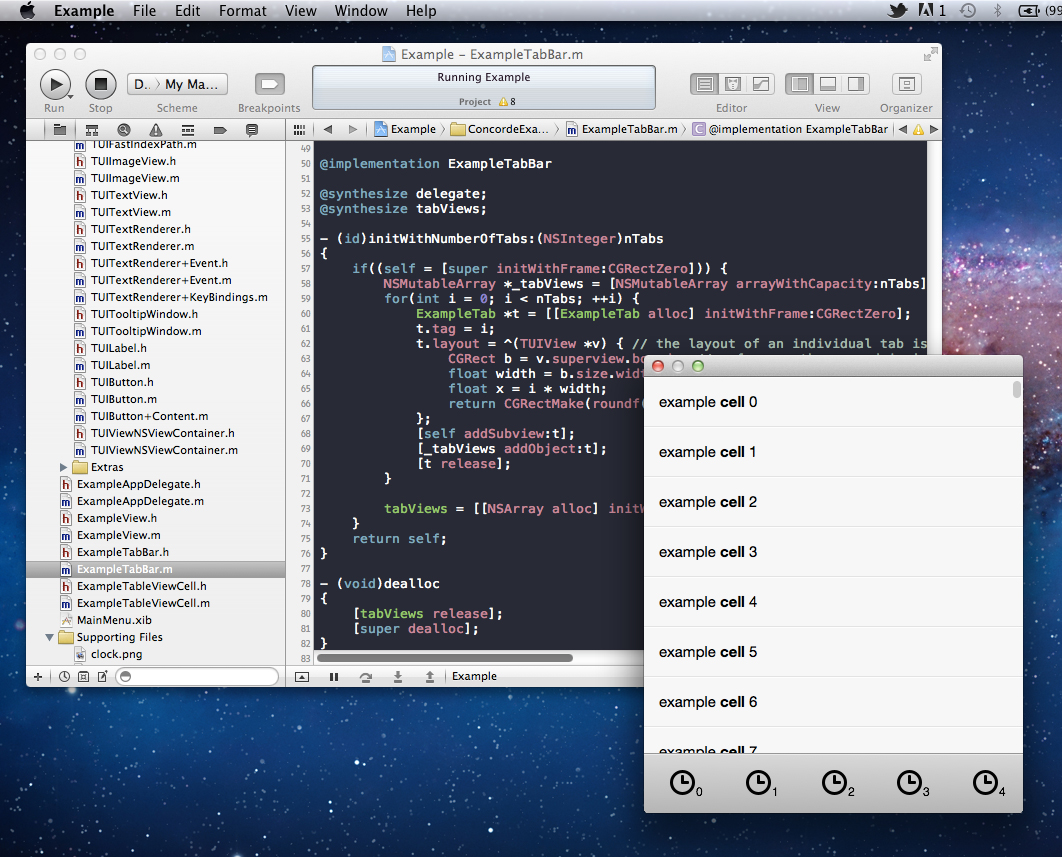Select the Version editor icon
Screen dimensions: 1062x857
[761, 84]
